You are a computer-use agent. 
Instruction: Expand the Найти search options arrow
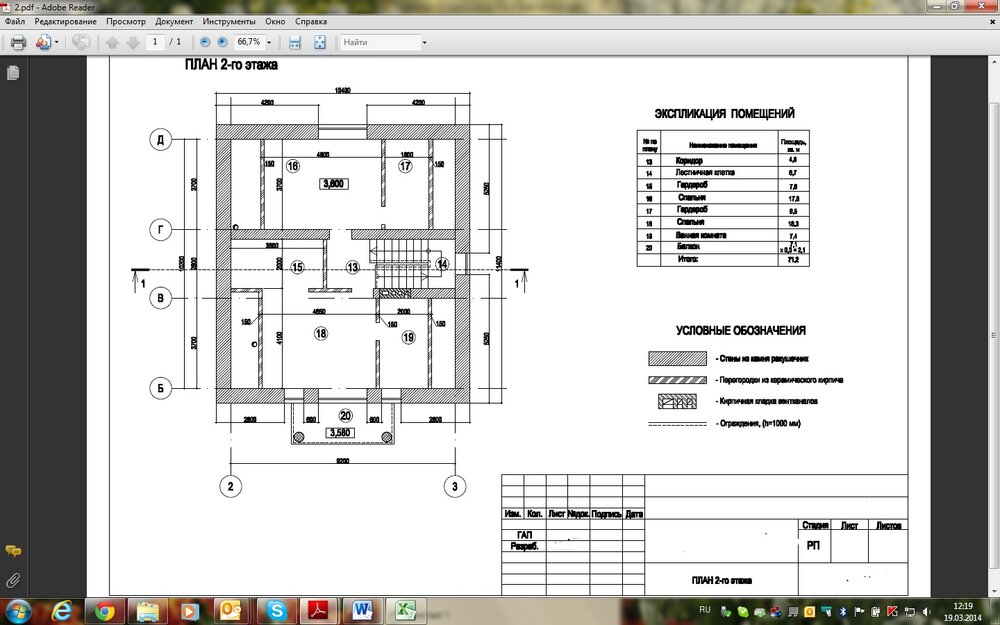[x=424, y=43]
